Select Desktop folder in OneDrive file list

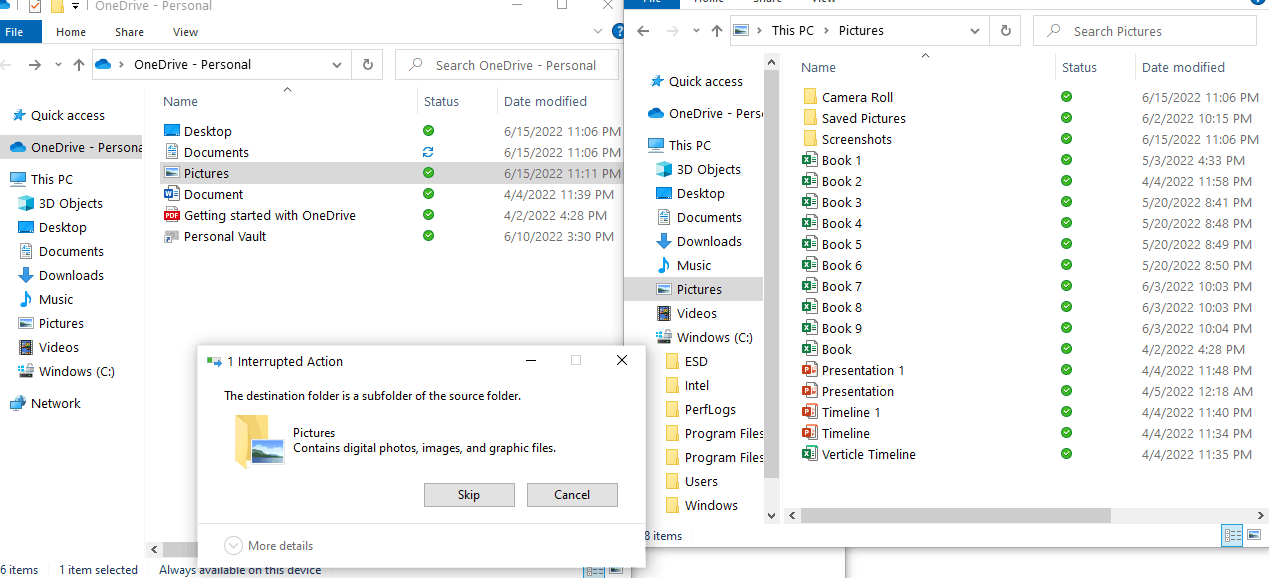[x=208, y=131]
